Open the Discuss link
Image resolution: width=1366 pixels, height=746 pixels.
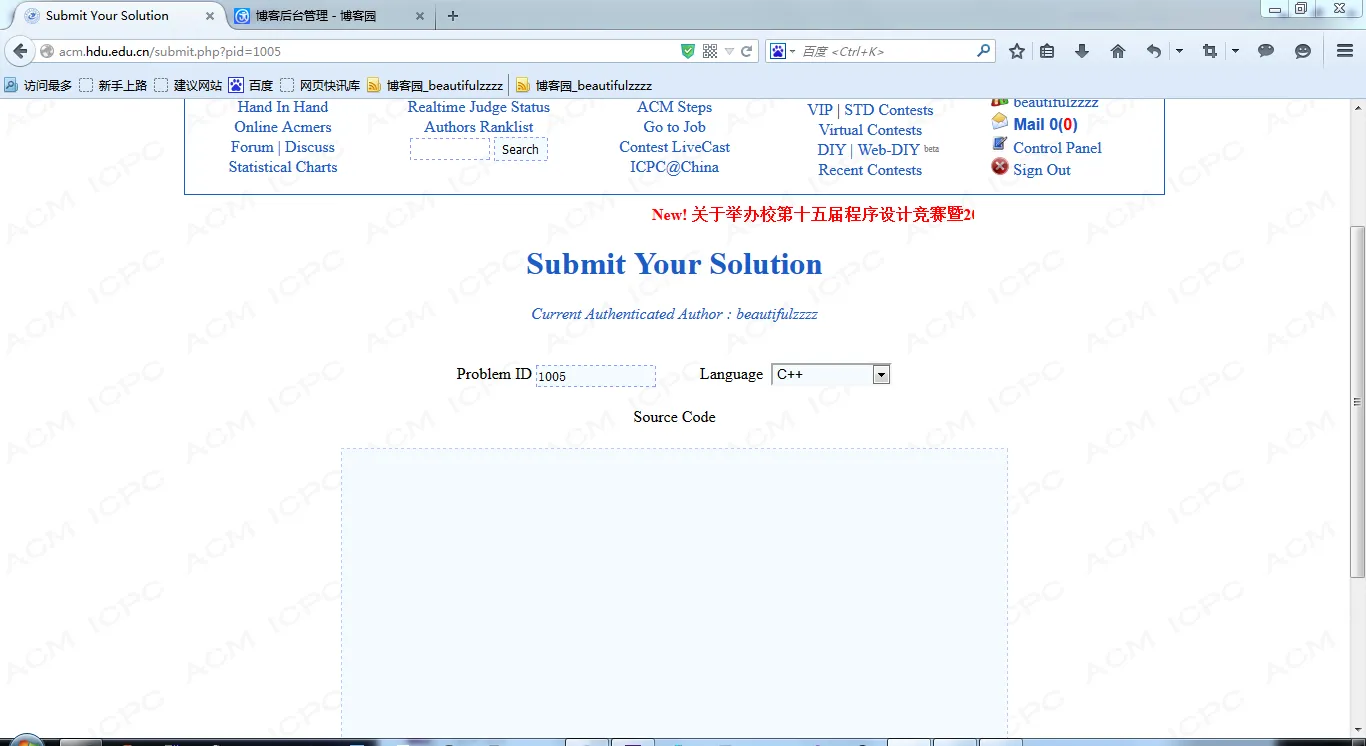pos(310,147)
